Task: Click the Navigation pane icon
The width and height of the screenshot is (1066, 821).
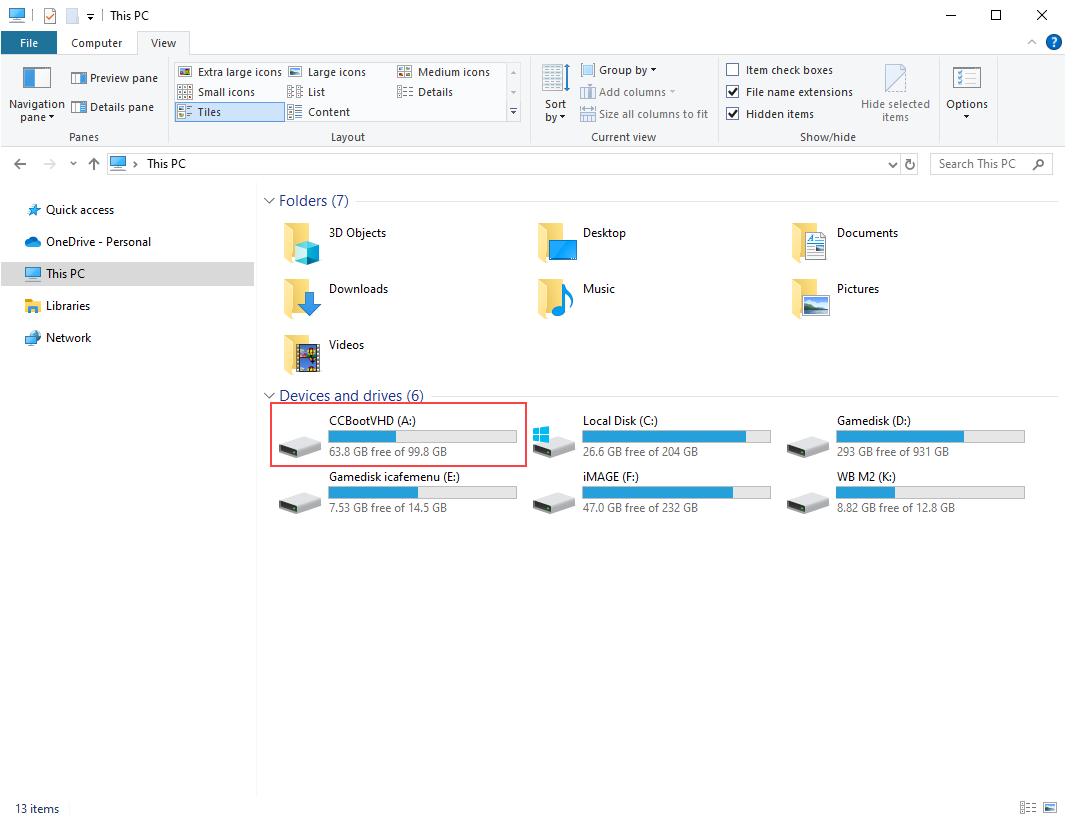Action: [x=36, y=80]
